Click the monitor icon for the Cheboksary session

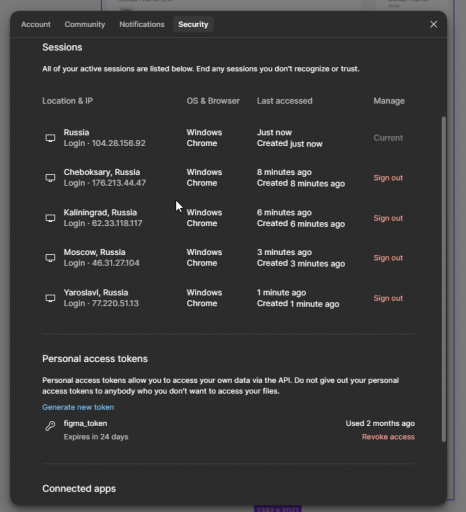pyautogui.click(x=50, y=178)
